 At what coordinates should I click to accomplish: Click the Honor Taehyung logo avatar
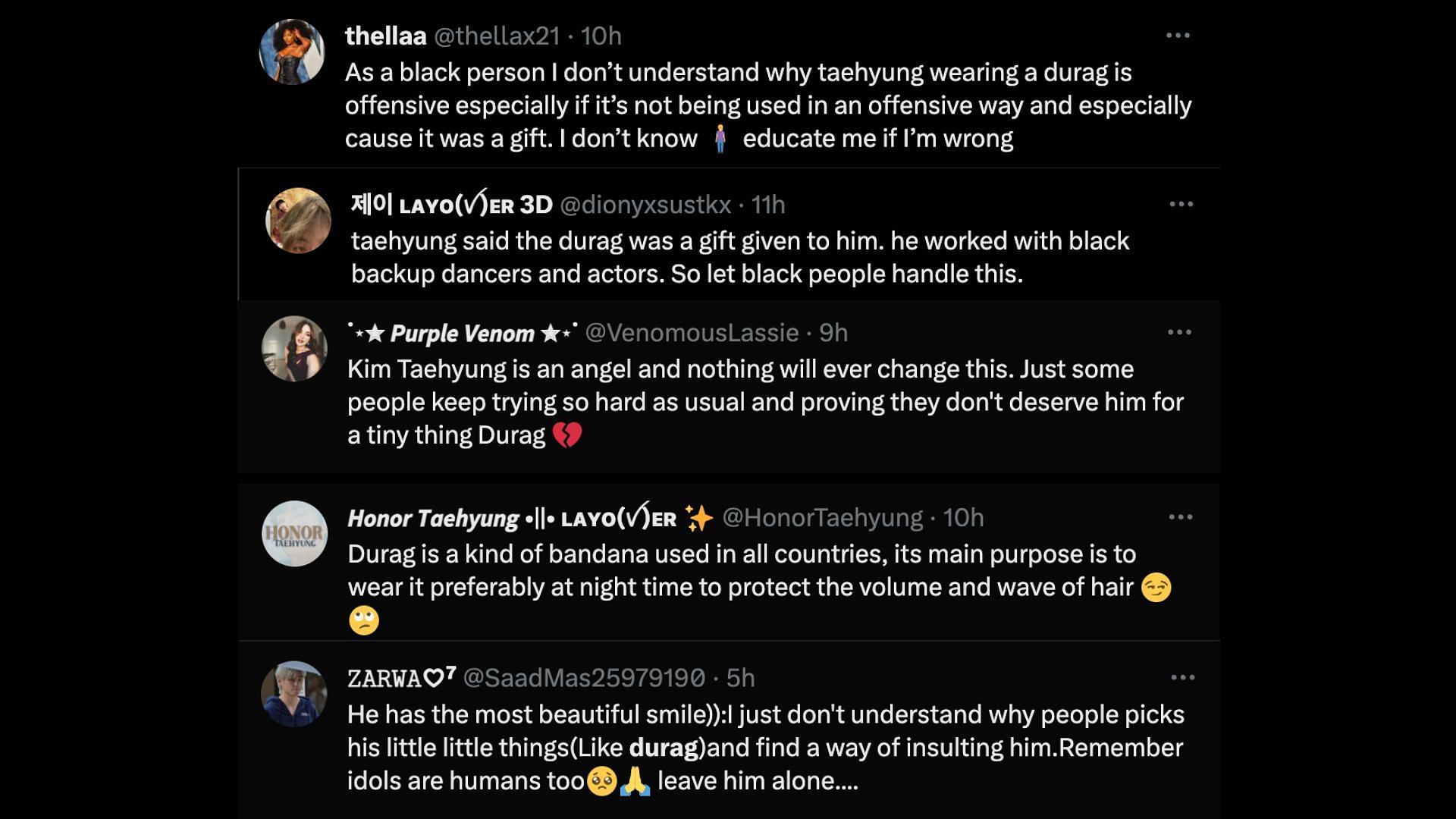[294, 533]
